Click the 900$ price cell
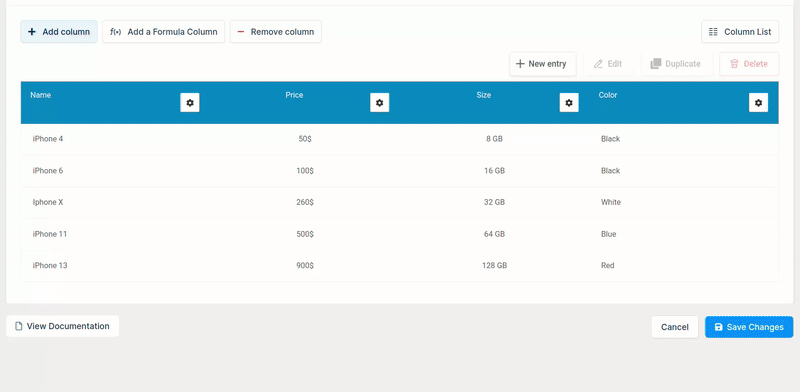 pos(305,265)
